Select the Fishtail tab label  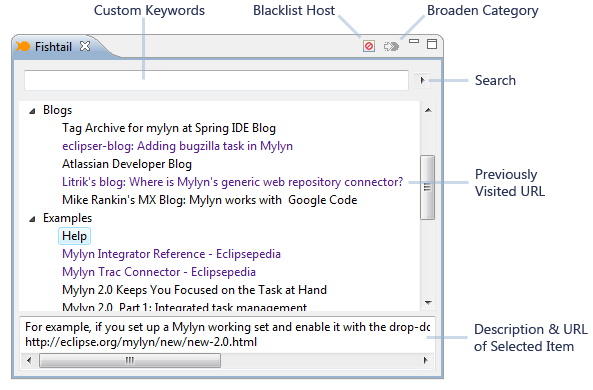click(x=53, y=47)
